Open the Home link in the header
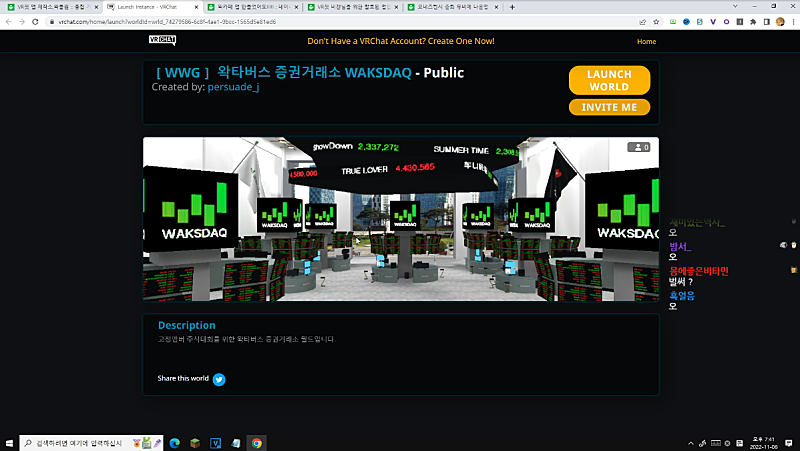 646,41
